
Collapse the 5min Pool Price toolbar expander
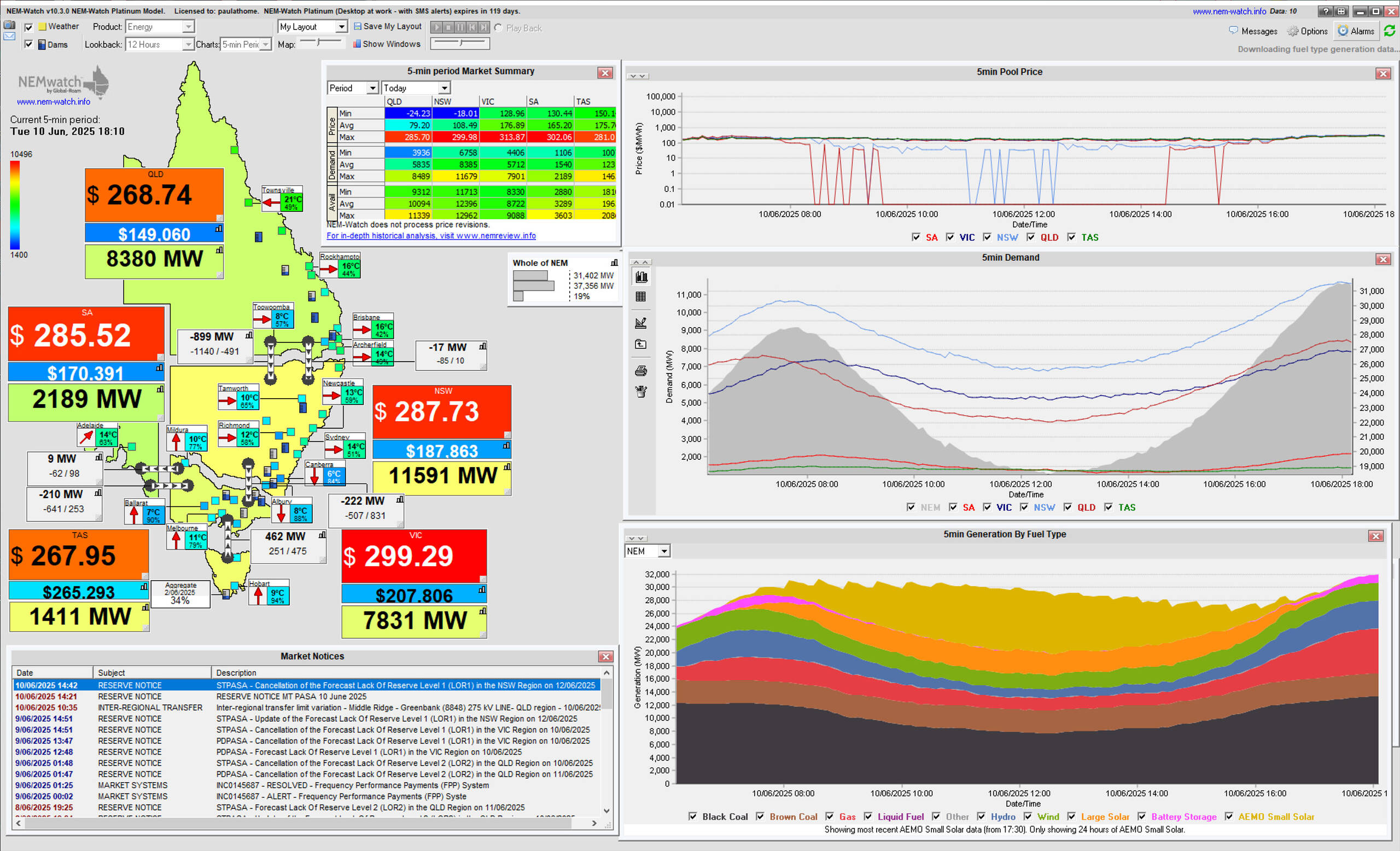(637, 76)
